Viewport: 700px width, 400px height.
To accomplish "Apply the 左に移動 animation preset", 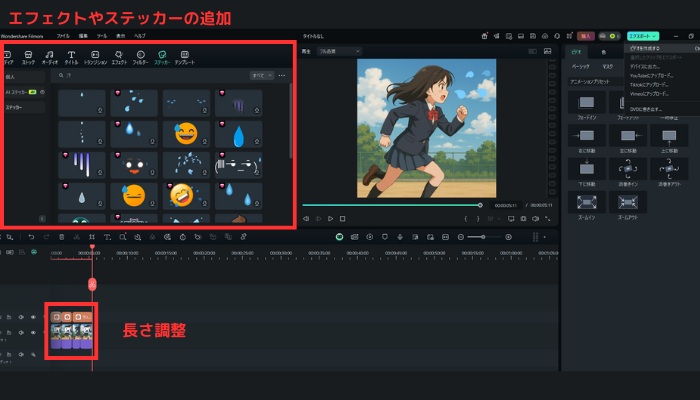I will 628,139.
